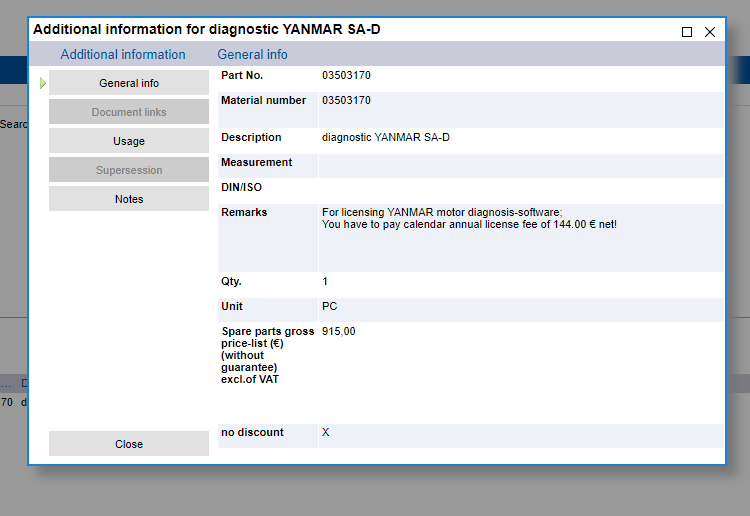Click the gross price value 915,00
The height and width of the screenshot is (516, 750).
[338, 332]
